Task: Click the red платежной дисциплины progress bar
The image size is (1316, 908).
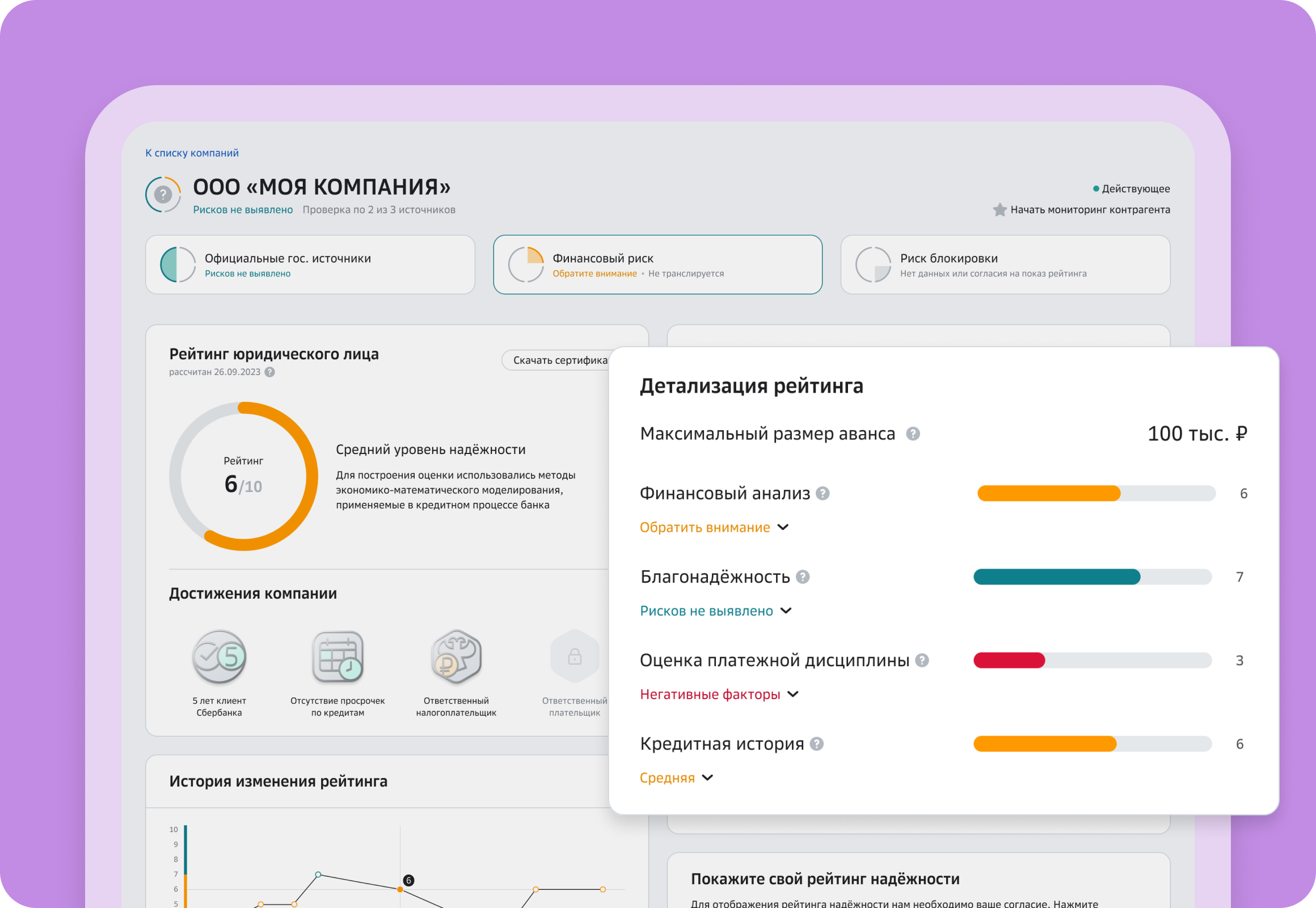Action: pos(1092,661)
